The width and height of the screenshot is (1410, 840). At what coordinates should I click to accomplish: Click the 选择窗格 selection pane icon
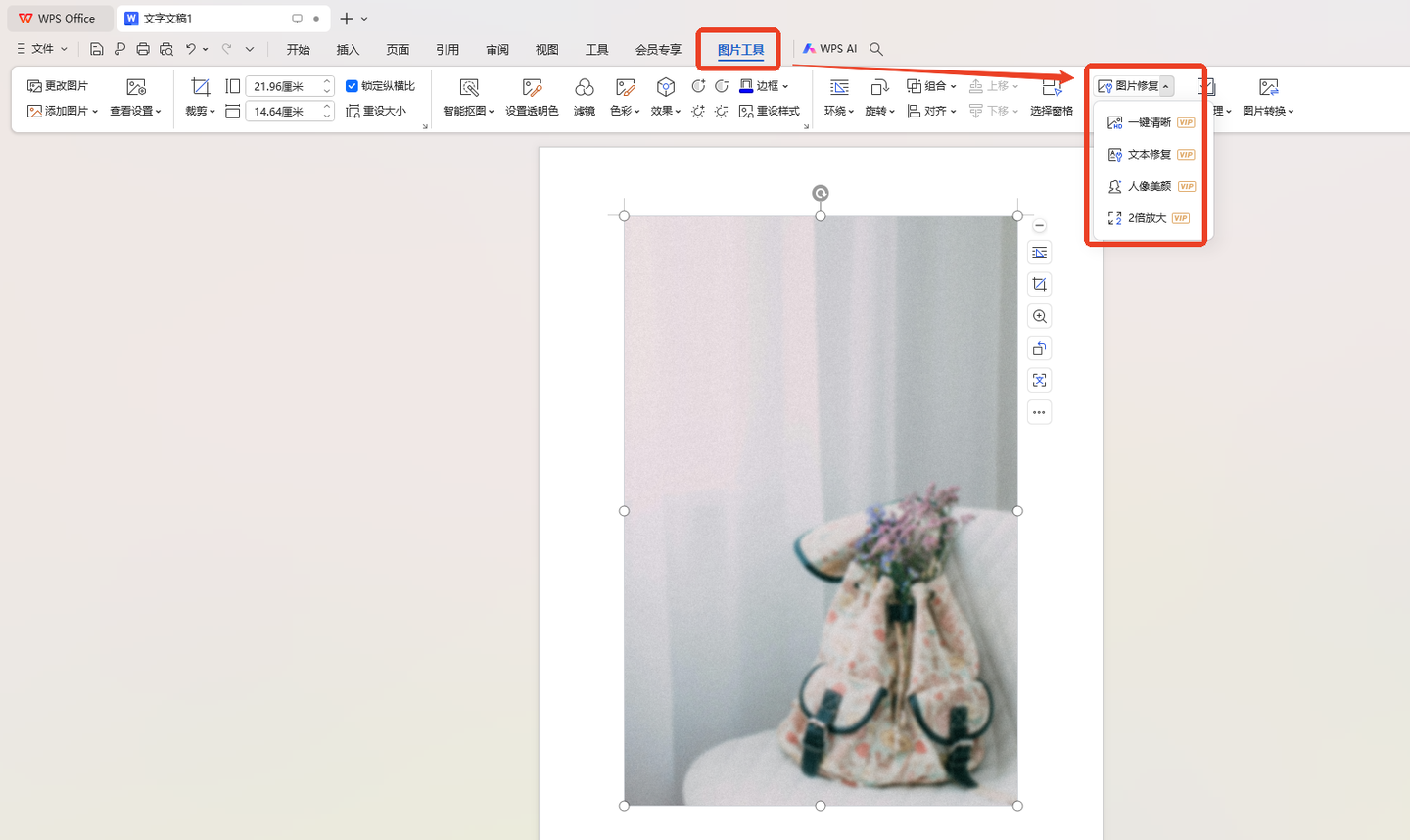pos(1052,88)
